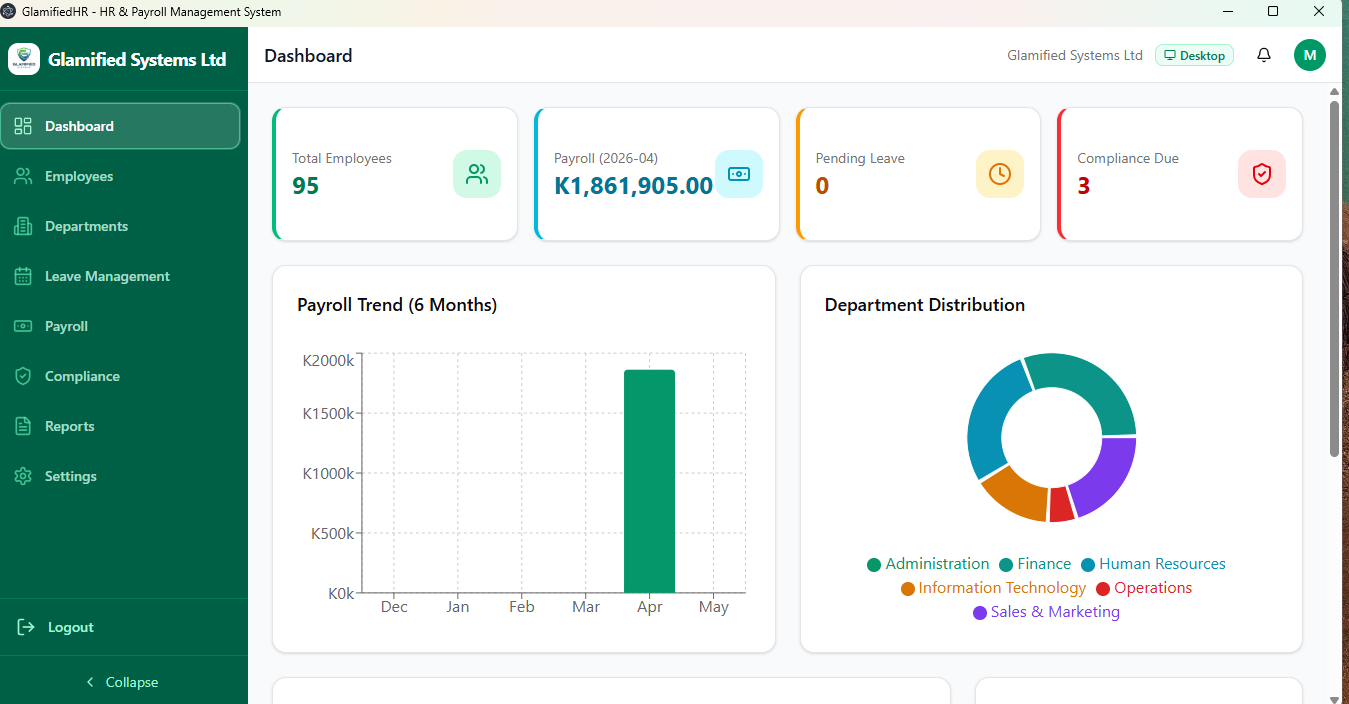The height and width of the screenshot is (704, 1349).
Task: Click the Dec axis label
Action: point(394,607)
